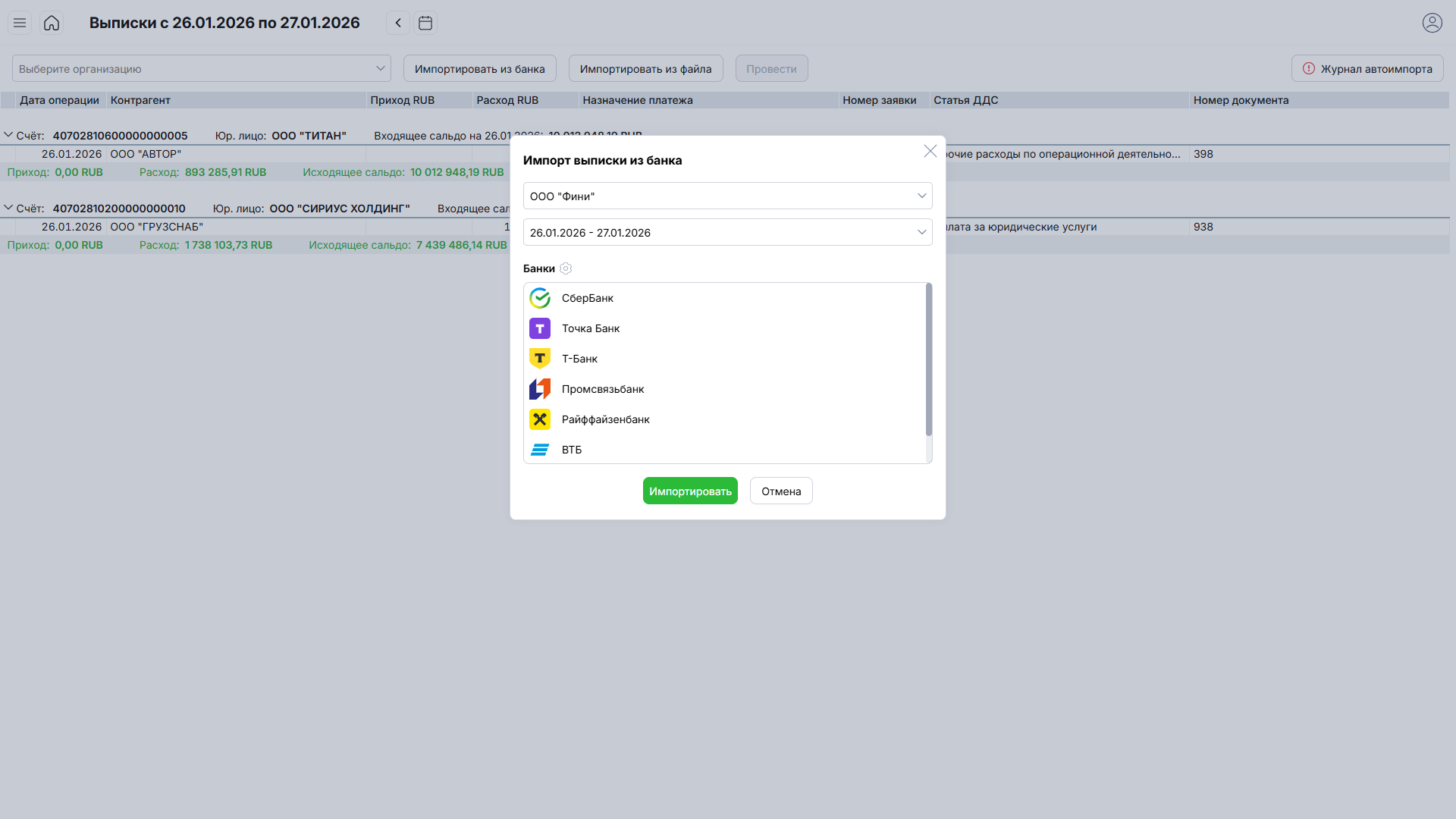The height and width of the screenshot is (819, 1456).
Task: Click the SberBank logo icon
Action: [539, 298]
